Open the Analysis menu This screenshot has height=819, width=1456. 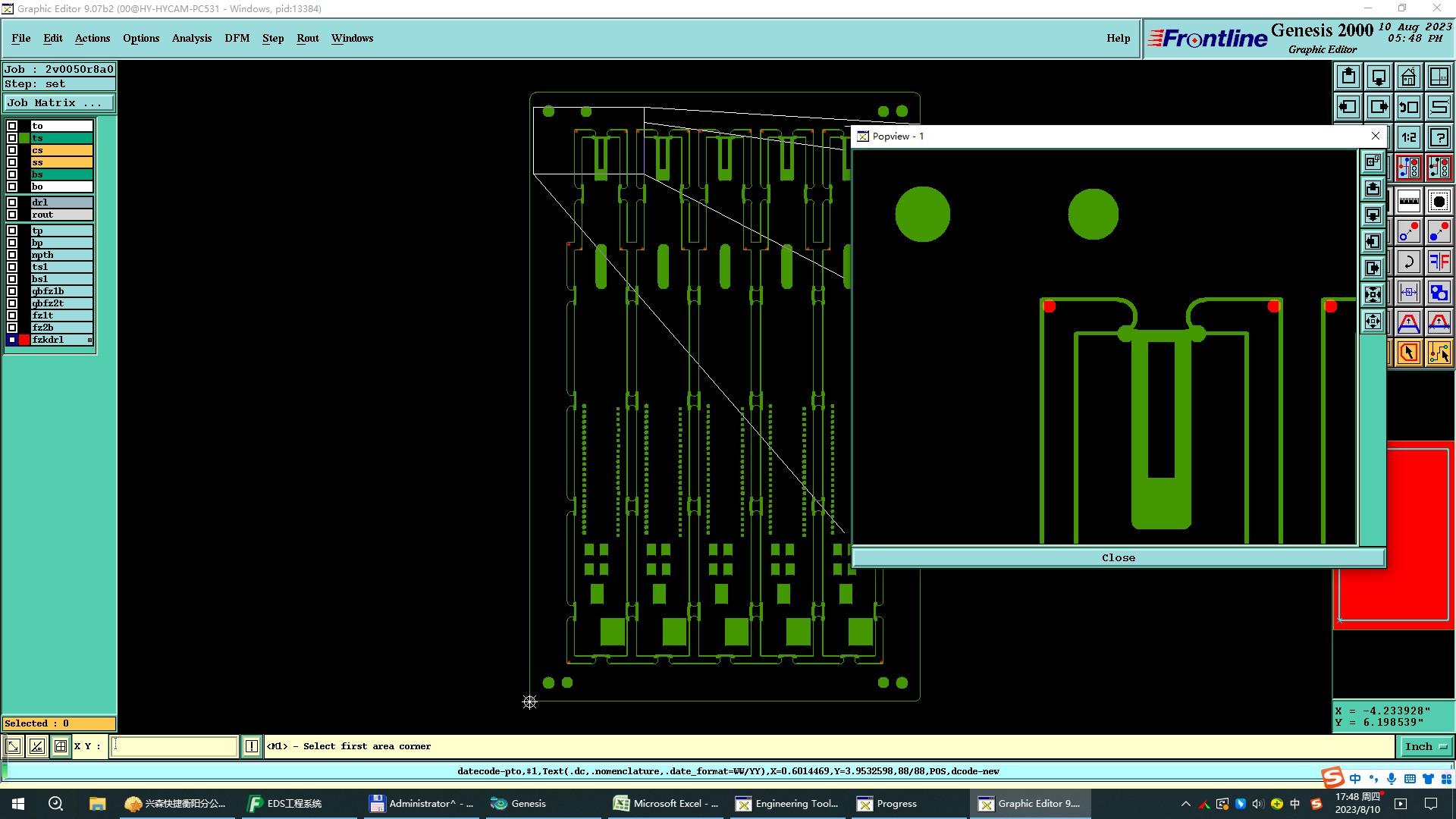(x=191, y=38)
